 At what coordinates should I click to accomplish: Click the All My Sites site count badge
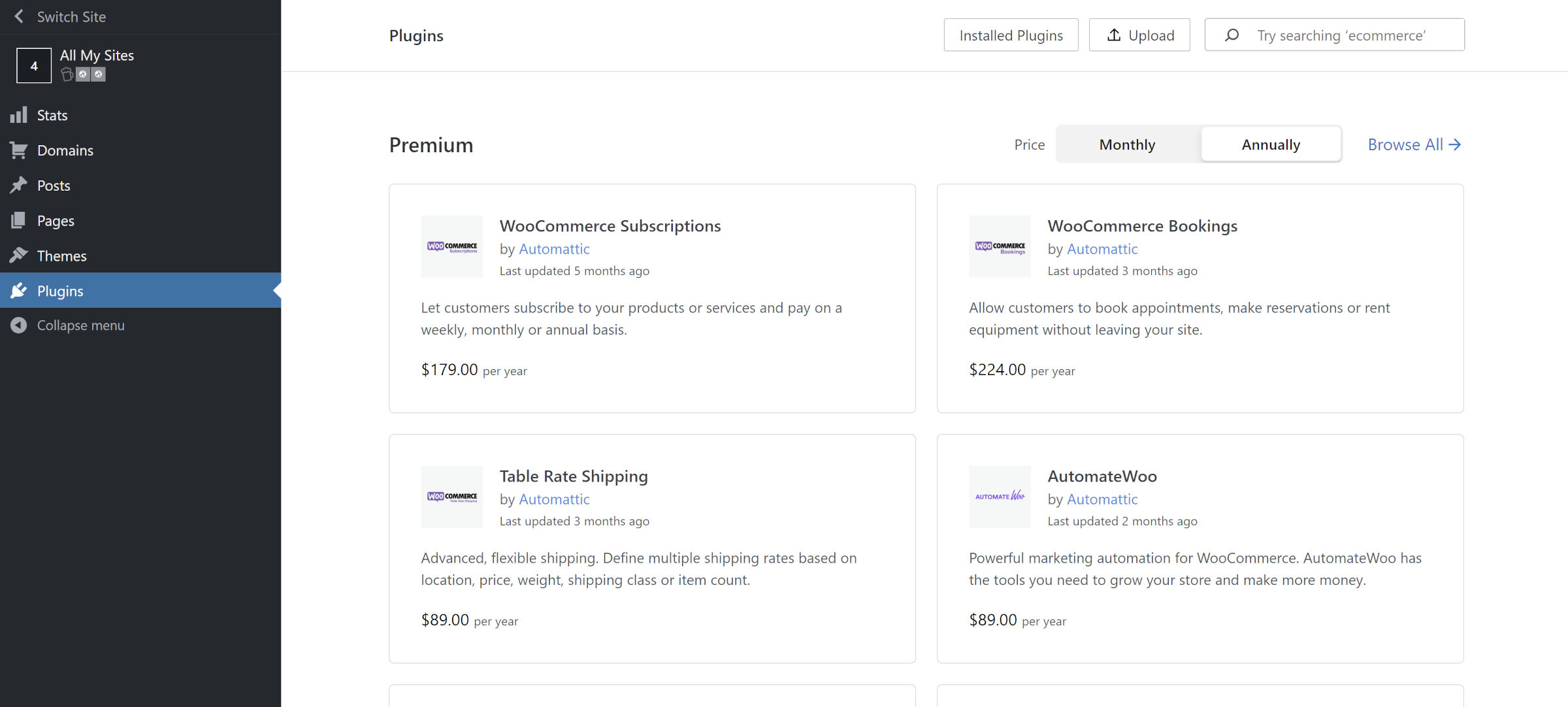33,65
